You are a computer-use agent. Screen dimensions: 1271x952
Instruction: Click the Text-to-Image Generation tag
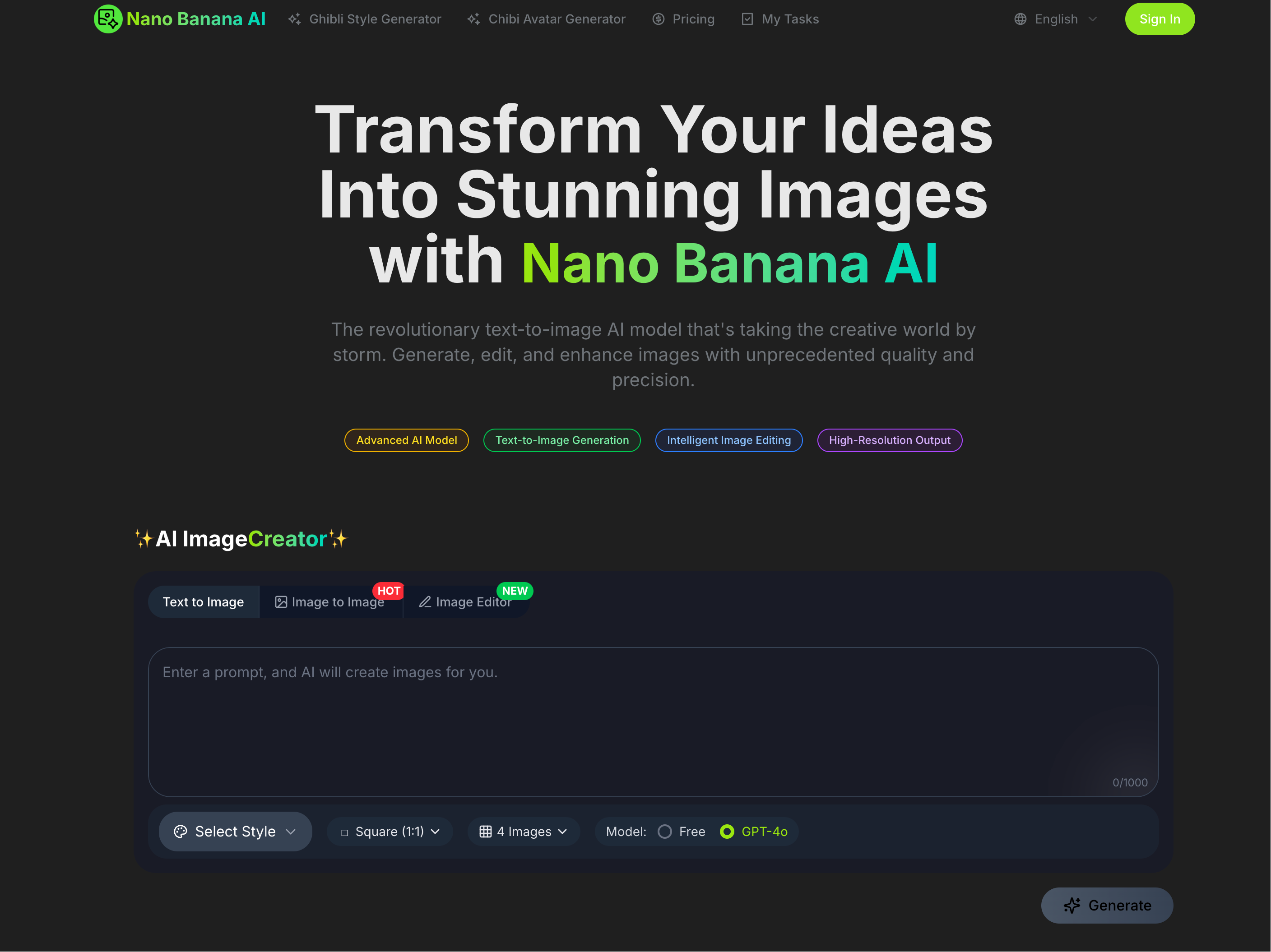click(561, 440)
